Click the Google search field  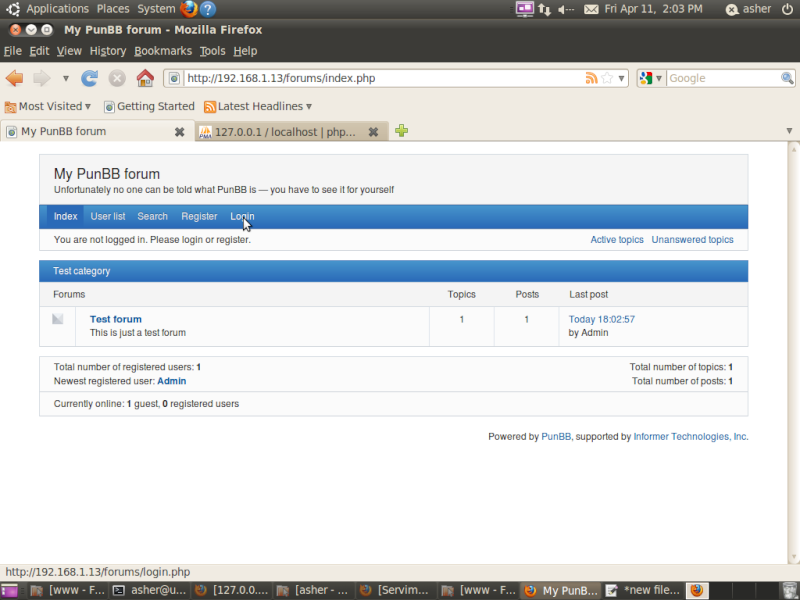(x=723, y=78)
